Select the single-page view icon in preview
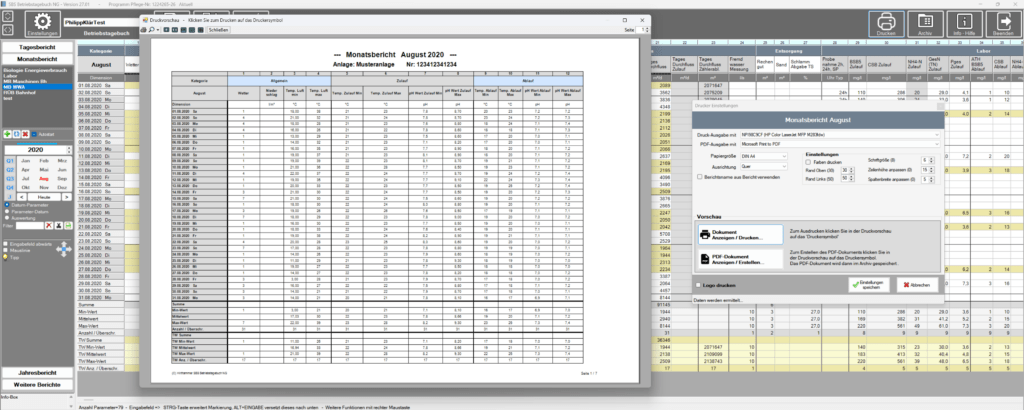The image size is (1024, 410). coord(167,30)
